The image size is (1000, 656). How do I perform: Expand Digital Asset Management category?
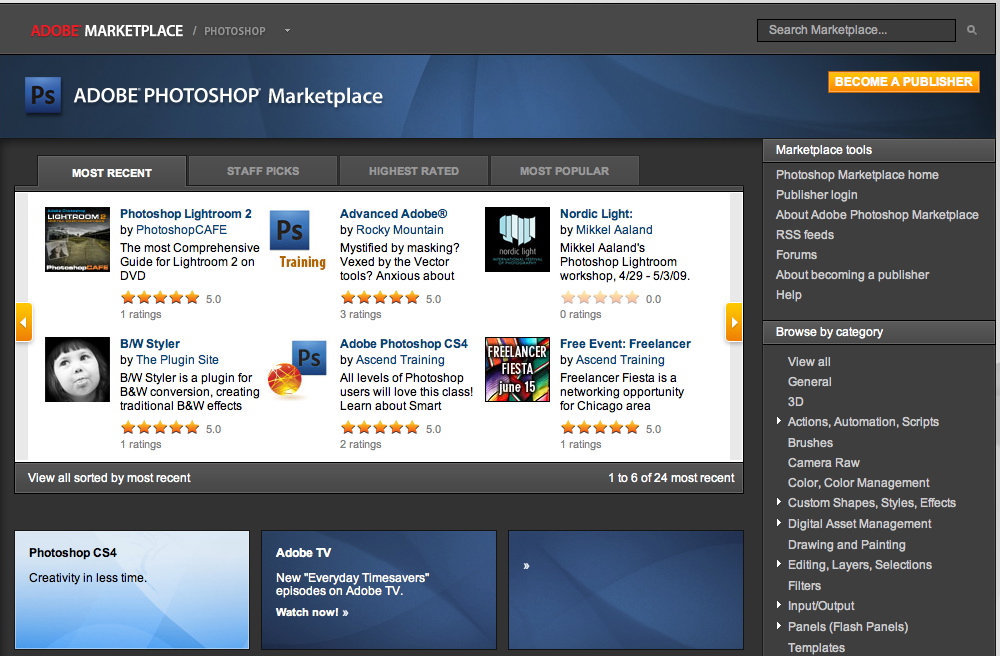(x=779, y=523)
